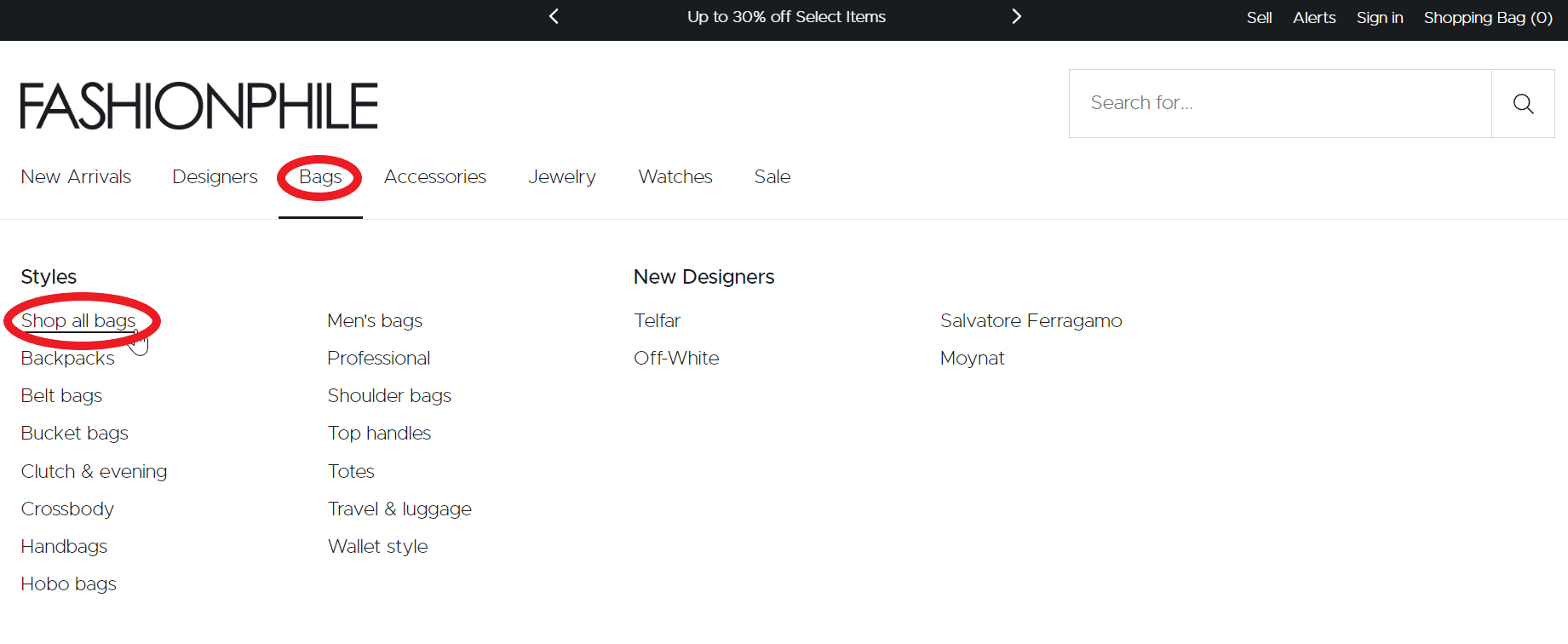The width and height of the screenshot is (1568, 644).
Task: Open the Designers menu
Action: (x=215, y=176)
